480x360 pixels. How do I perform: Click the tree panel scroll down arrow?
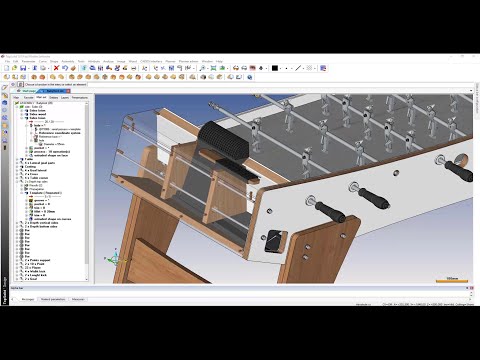pos(87,279)
